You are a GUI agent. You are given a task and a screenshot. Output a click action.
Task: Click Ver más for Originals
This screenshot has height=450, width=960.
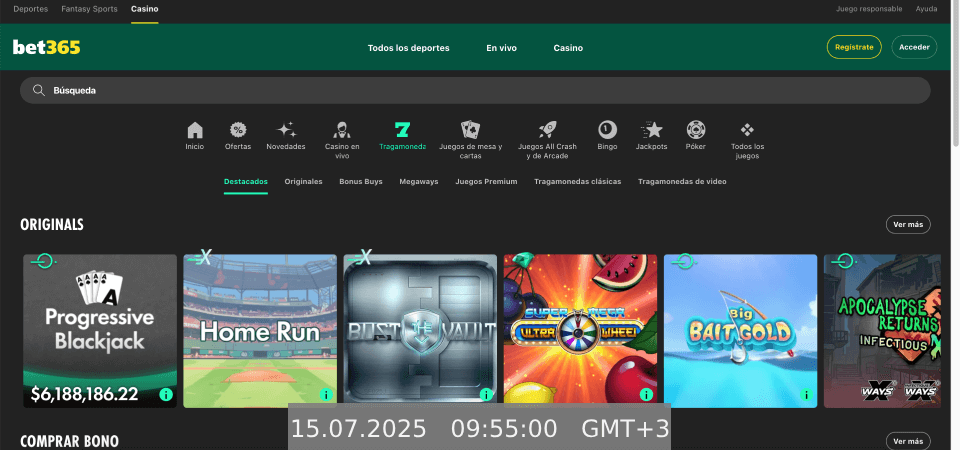(x=908, y=225)
